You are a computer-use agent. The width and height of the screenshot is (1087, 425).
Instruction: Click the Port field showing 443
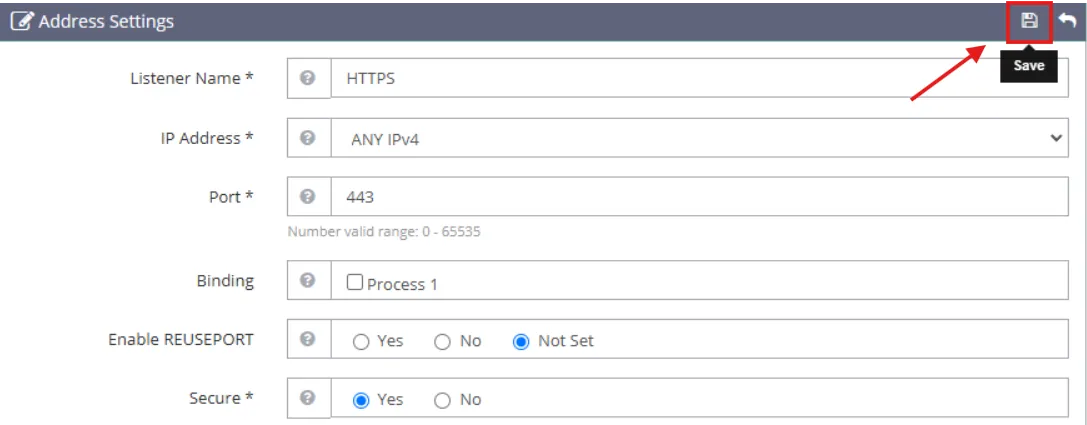click(699, 197)
